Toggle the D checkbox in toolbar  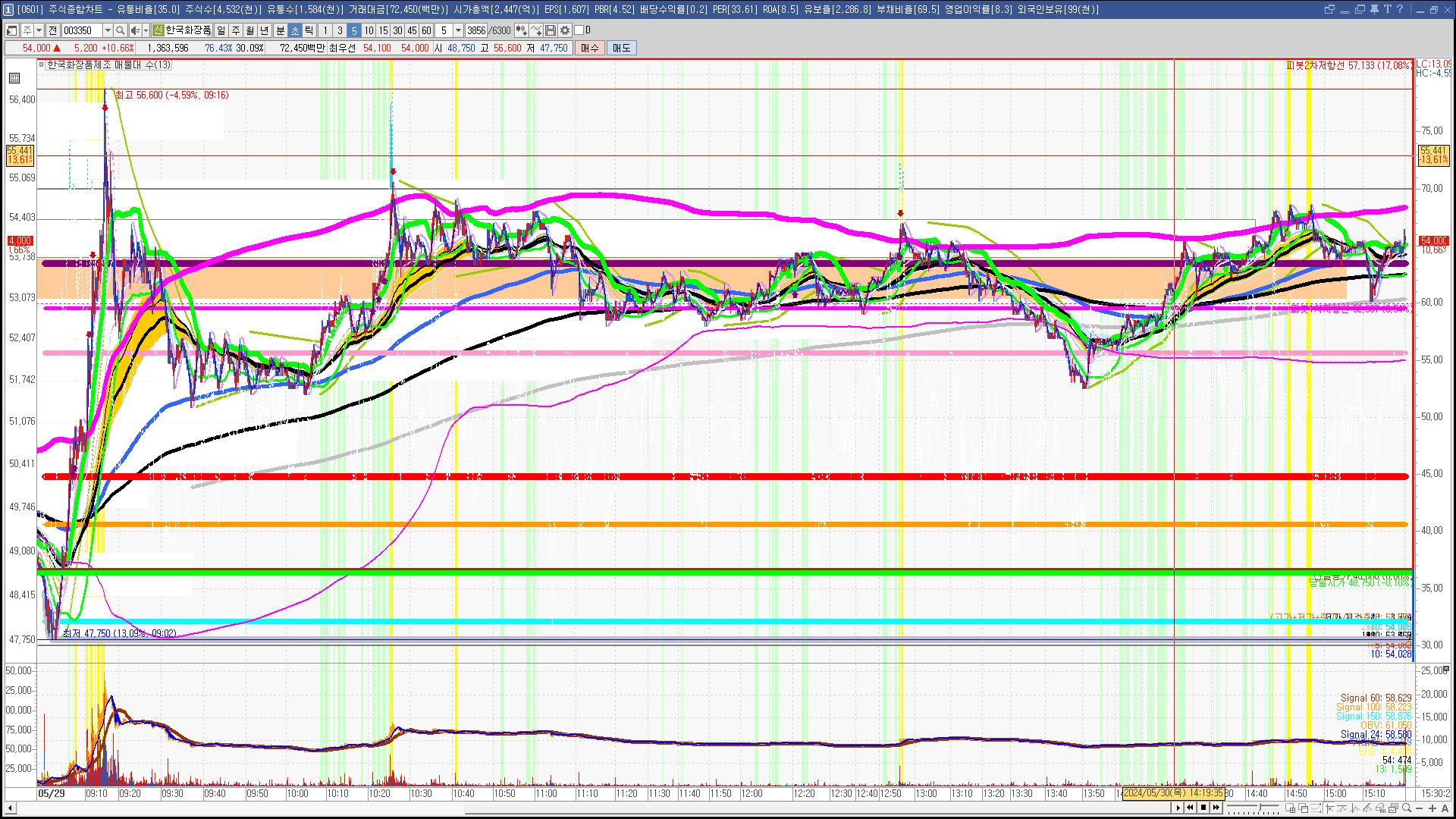[x=579, y=30]
